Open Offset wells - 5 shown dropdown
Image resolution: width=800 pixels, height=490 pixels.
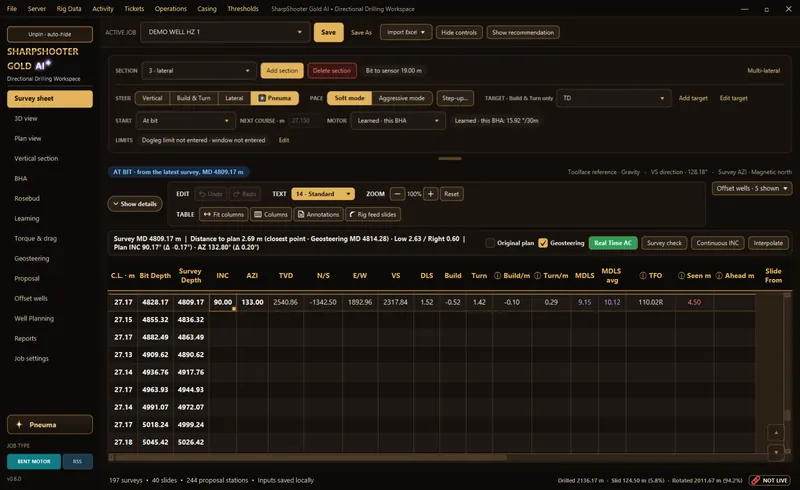(752, 188)
